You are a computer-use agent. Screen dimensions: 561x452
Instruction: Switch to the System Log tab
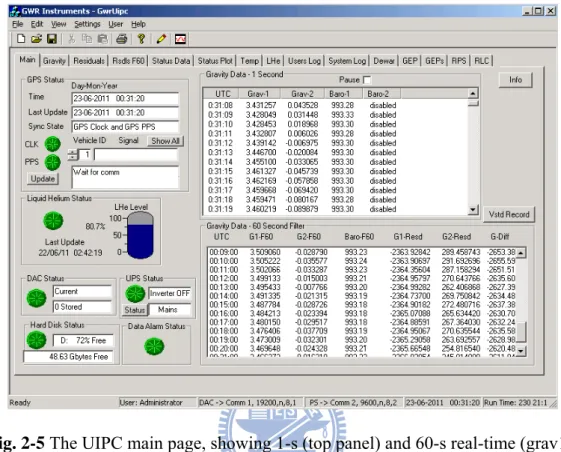[347, 61]
